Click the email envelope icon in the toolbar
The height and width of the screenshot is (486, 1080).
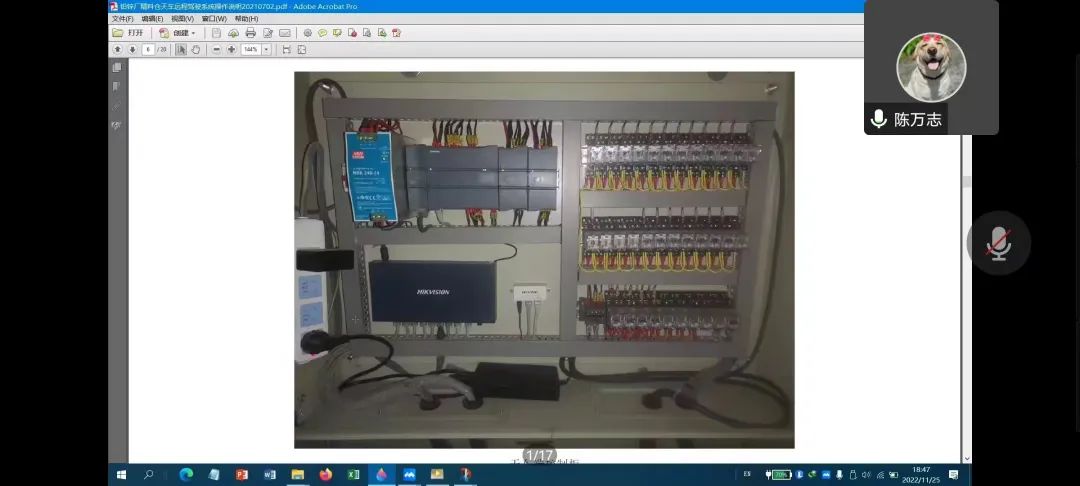pyautogui.click(x=284, y=33)
